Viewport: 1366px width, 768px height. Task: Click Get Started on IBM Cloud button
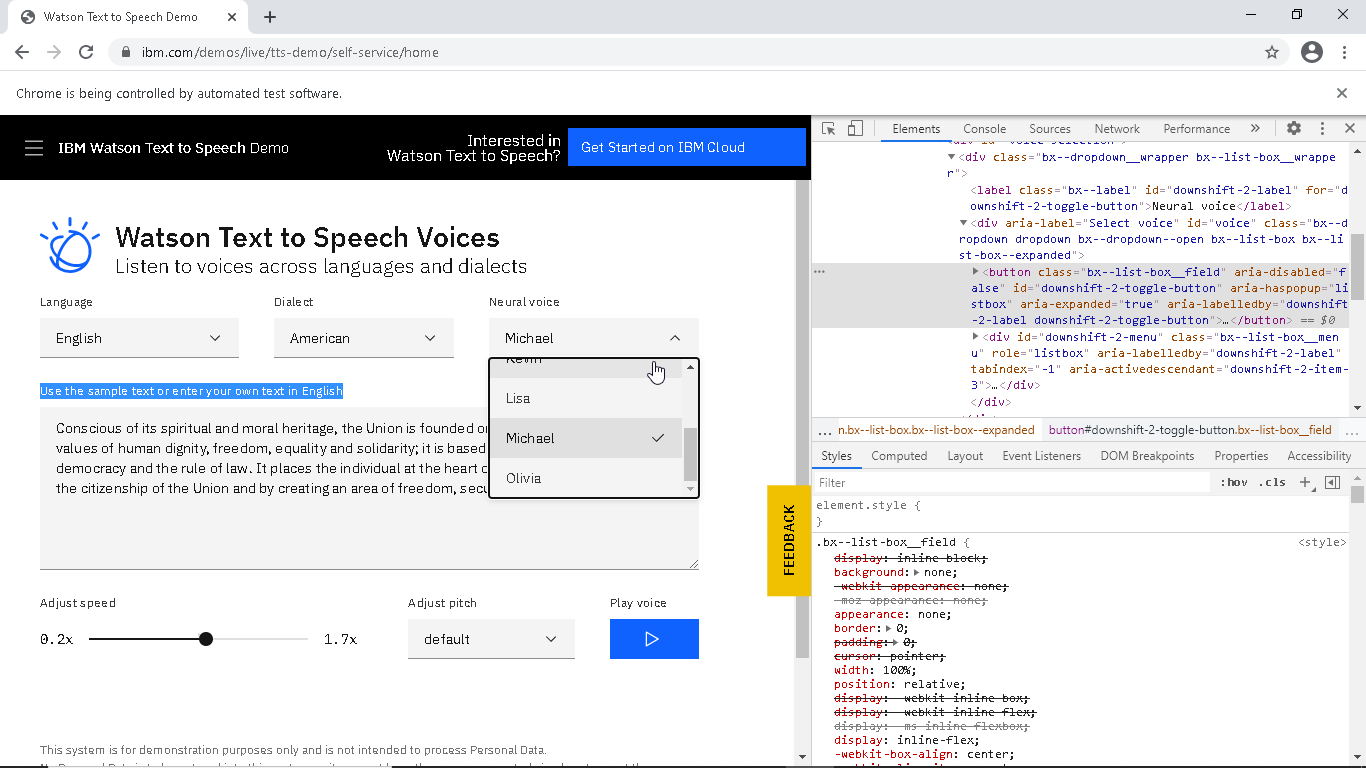(687, 147)
